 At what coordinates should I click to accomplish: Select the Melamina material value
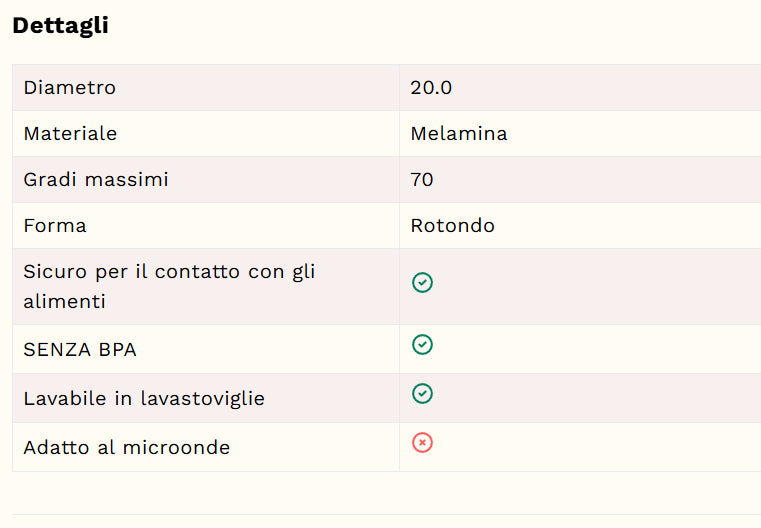coord(459,133)
